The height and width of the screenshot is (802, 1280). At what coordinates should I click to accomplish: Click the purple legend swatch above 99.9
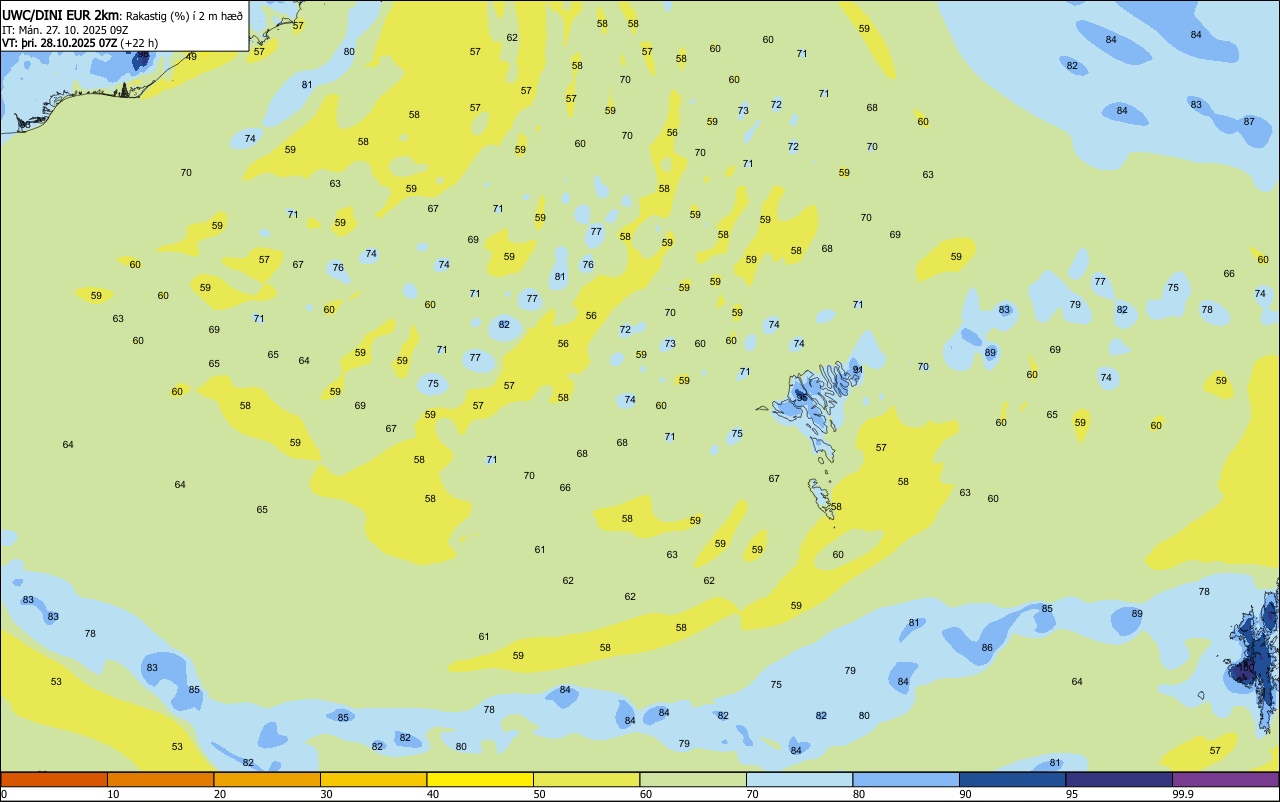click(1226, 779)
